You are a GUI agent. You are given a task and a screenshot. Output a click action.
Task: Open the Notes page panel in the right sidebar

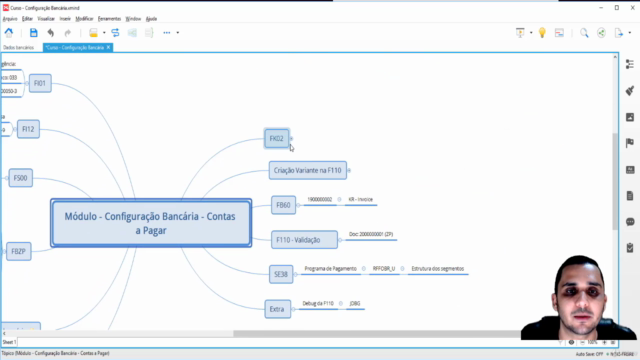pyautogui.click(x=630, y=196)
